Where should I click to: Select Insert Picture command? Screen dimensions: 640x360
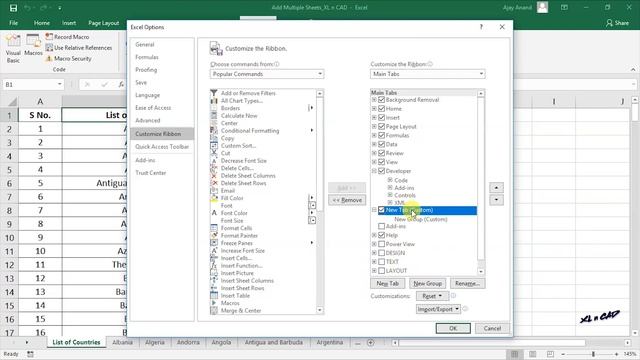point(237,273)
